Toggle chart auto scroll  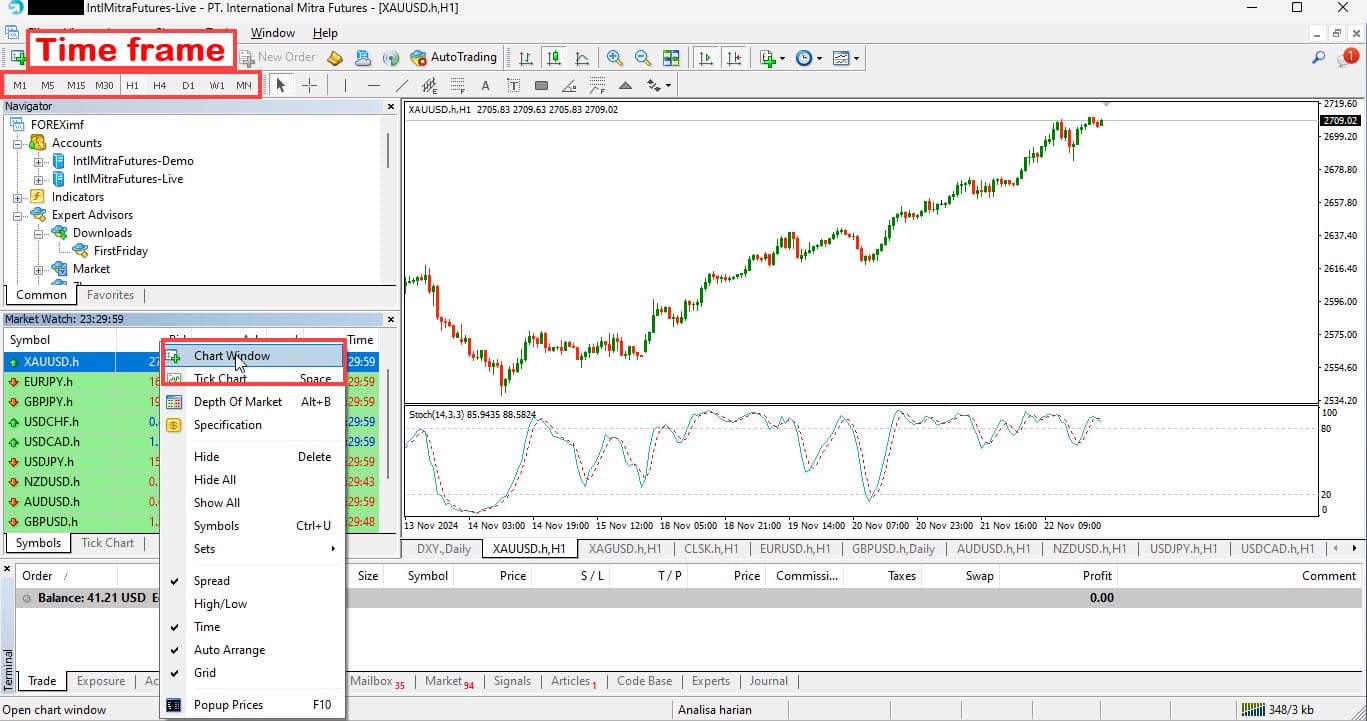pos(706,58)
